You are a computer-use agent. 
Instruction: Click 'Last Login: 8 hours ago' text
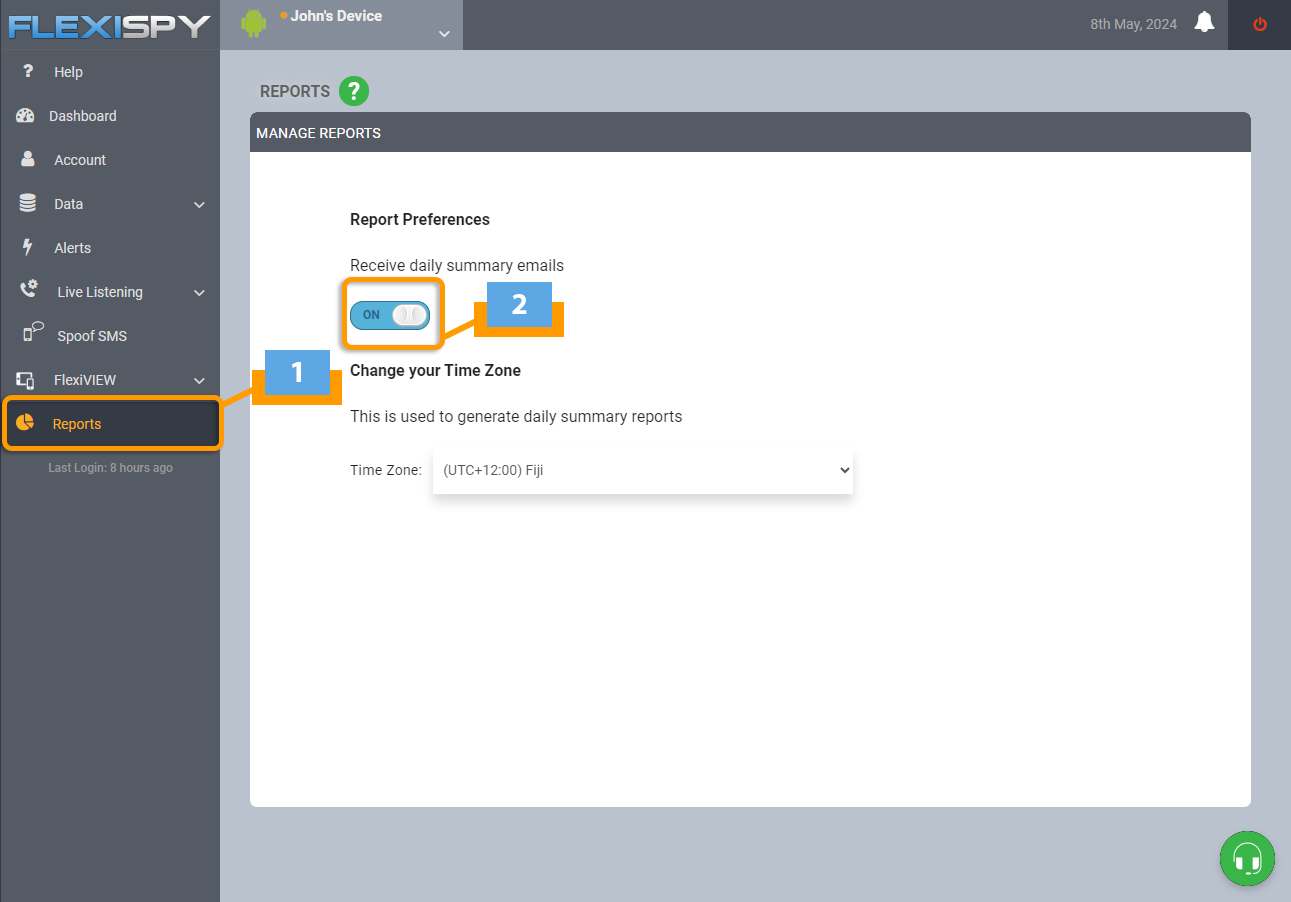coord(110,468)
